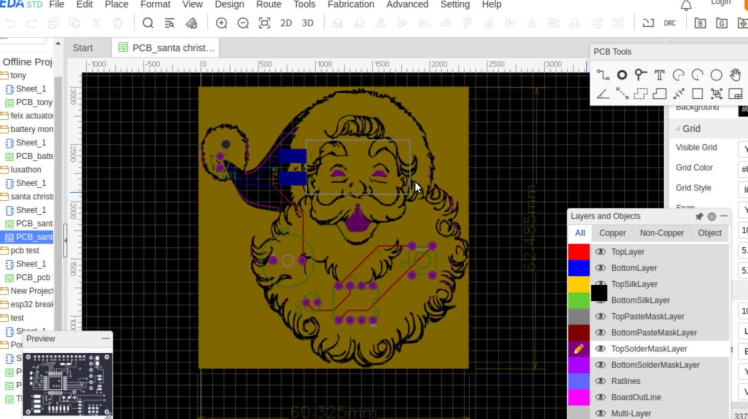Switch to 3D view from toolbar
748x419 pixels.
[x=307, y=23]
